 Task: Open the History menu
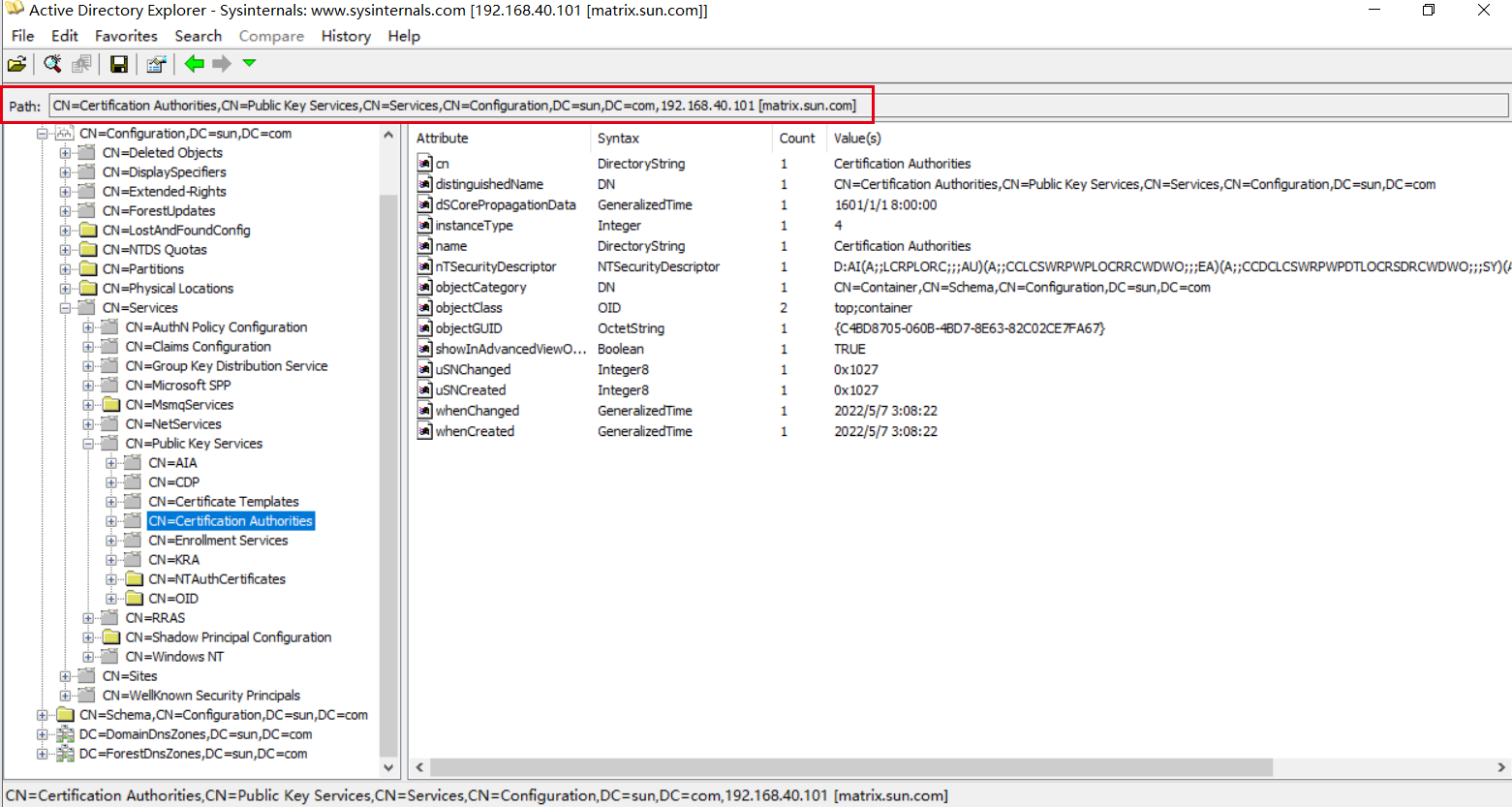pos(346,36)
